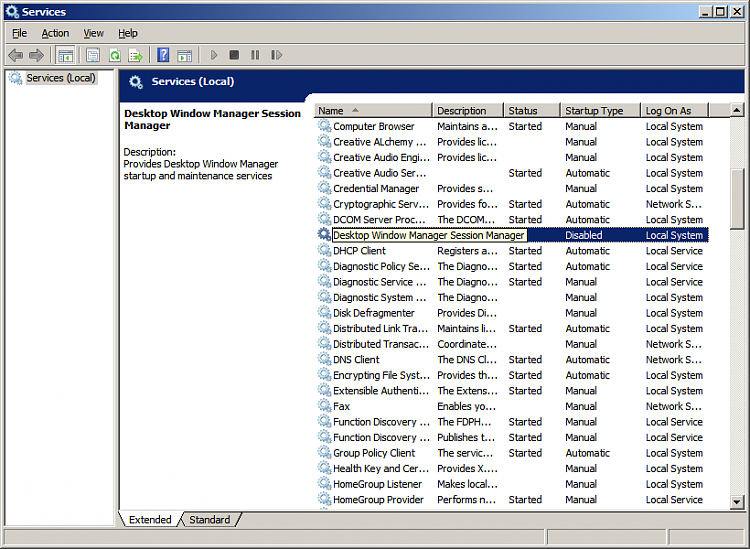The height and width of the screenshot is (549, 750).
Task: Select DCOM Server Proc... service
Action: (512, 220)
